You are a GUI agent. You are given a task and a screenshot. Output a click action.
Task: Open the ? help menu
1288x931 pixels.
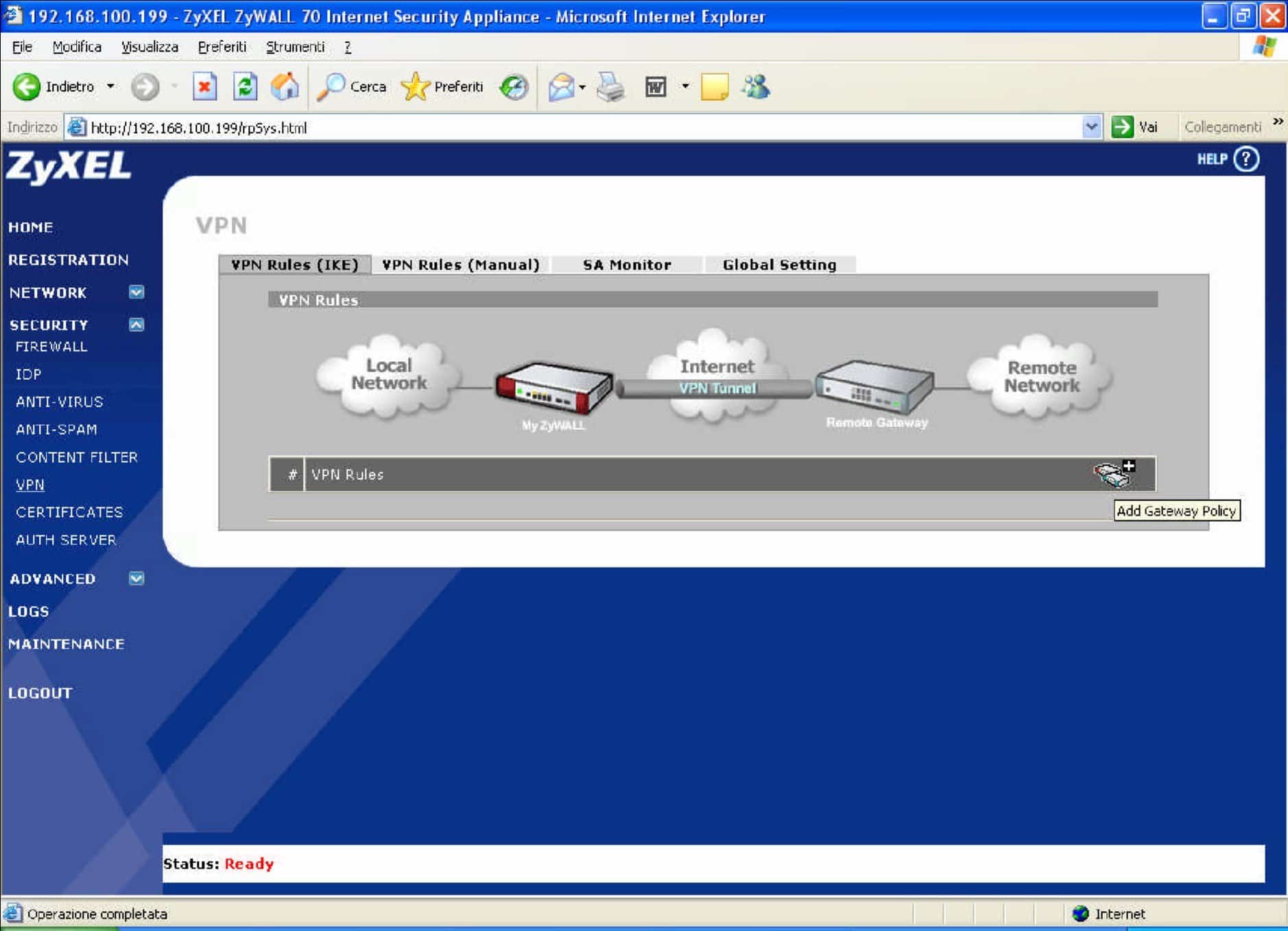point(348,47)
